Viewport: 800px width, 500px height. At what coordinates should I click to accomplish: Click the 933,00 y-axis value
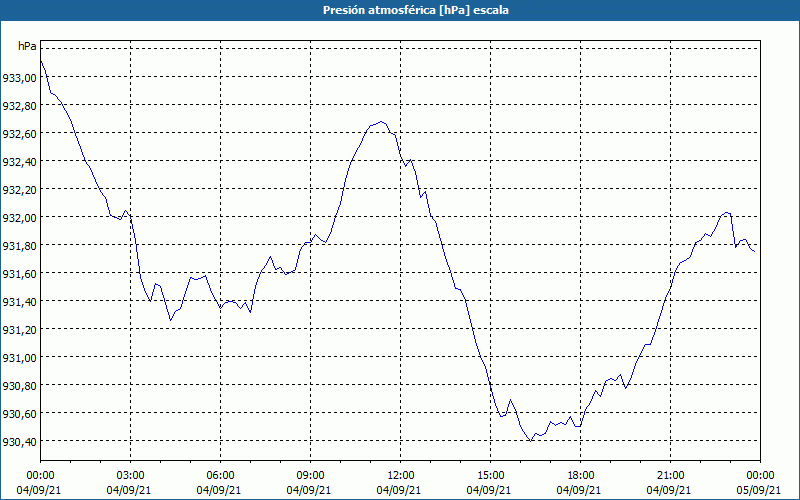(19, 78)
